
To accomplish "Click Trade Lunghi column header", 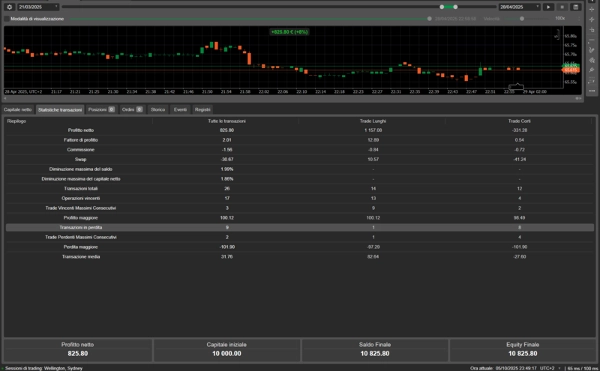I will [x=373, y=121].
